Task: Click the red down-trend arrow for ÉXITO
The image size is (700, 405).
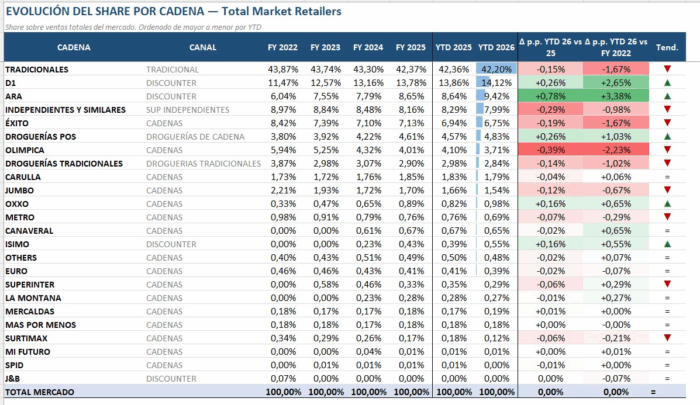Action: click(x=667, y=123)
